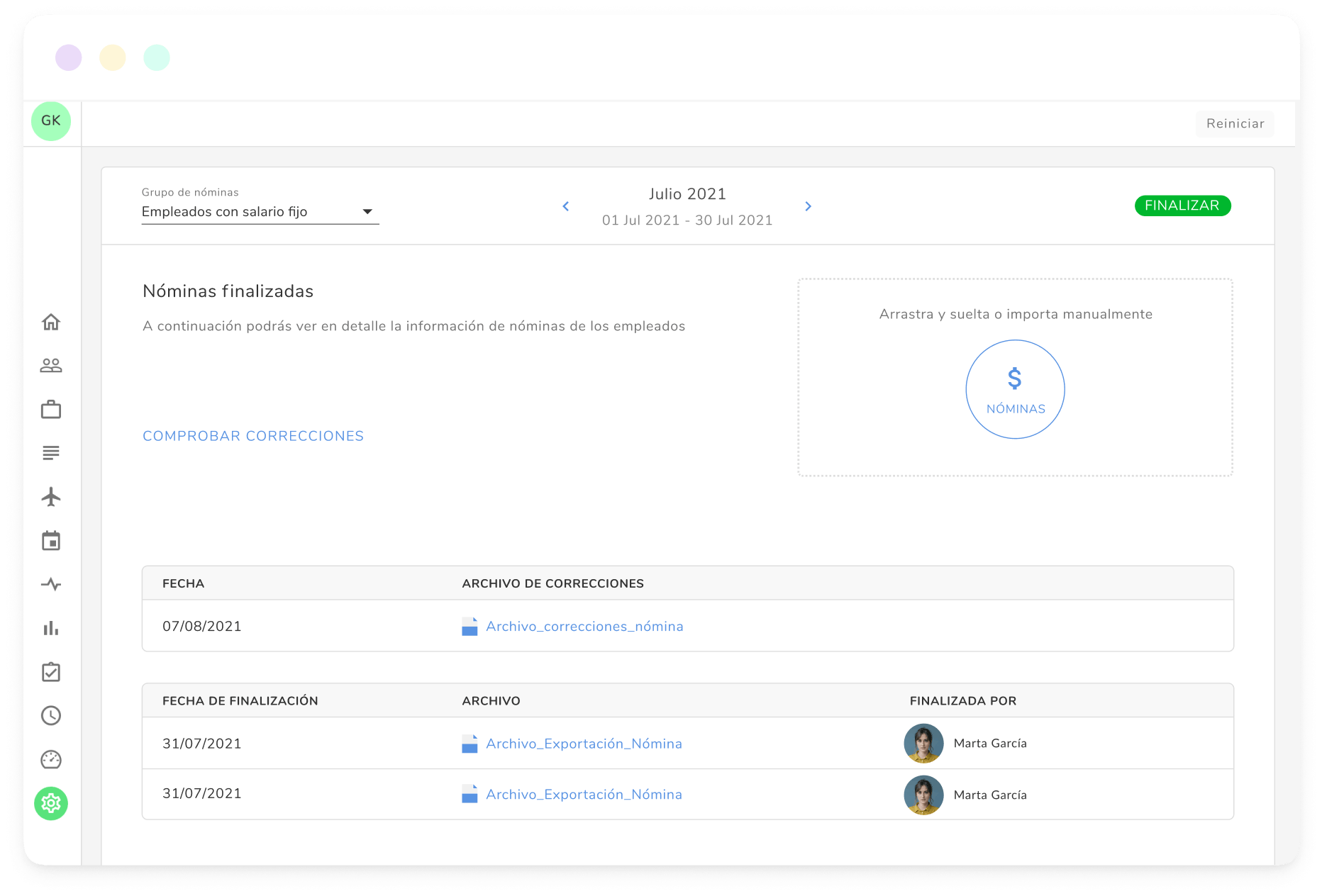The height and width of the screenshot is (896, 1322).
Task: Click file icon beside Archivo_correcciones_nómina
Action: tap(470, 627)
